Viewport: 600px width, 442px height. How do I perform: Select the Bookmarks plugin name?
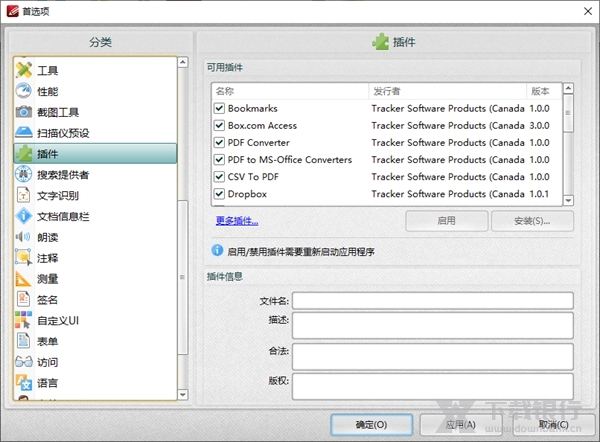(x=253, y=108)
